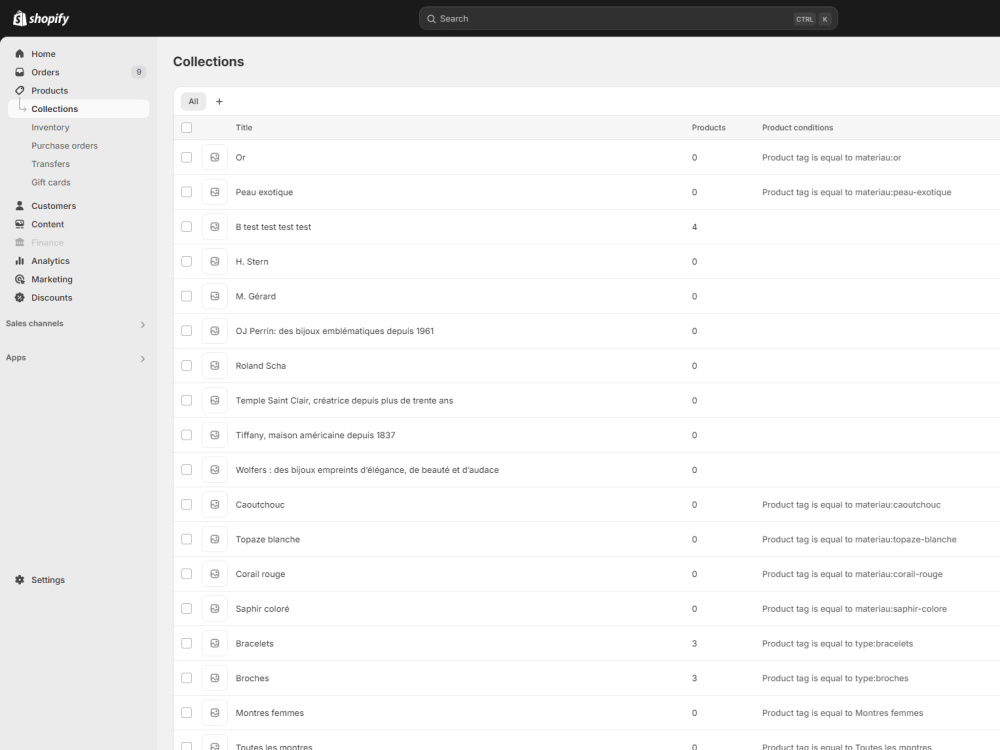Select the All view tab
The image size is (1000, 750).
193,101
